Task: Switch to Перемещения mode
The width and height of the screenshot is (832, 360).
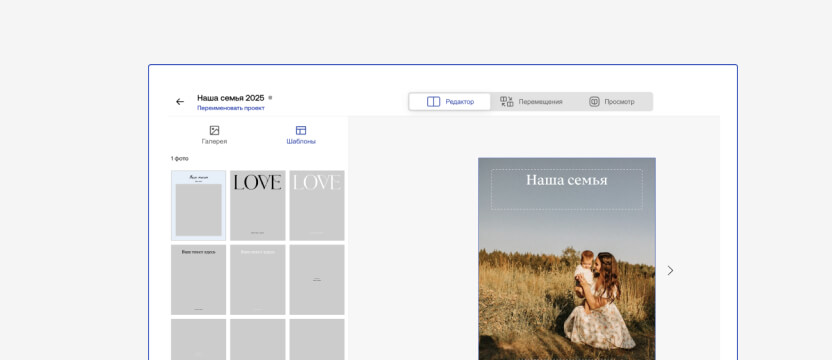Action: click(531, 101)
